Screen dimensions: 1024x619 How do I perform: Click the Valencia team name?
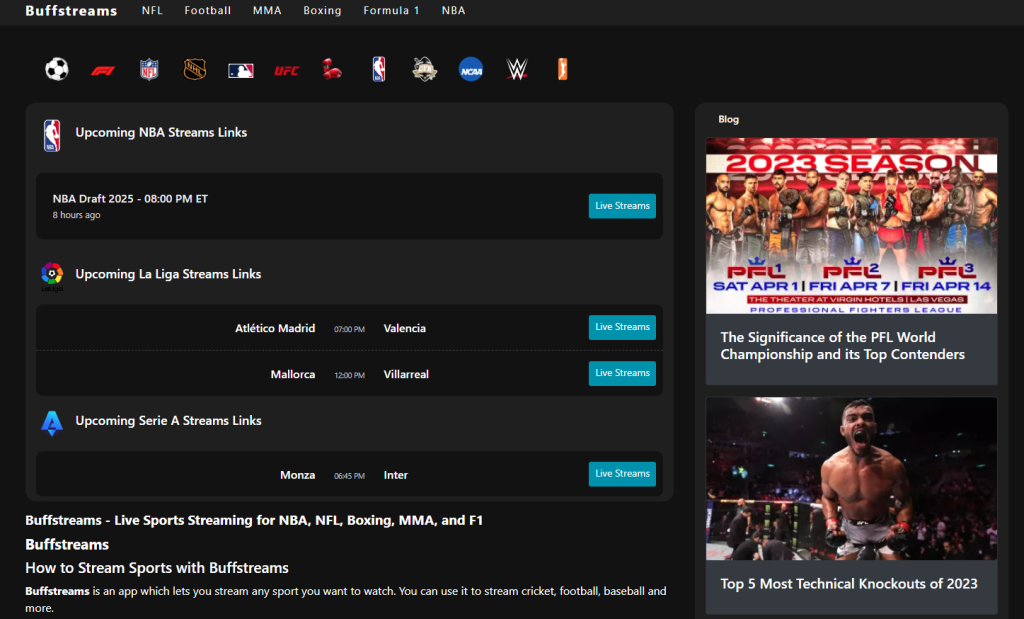[x=404, y=328]
